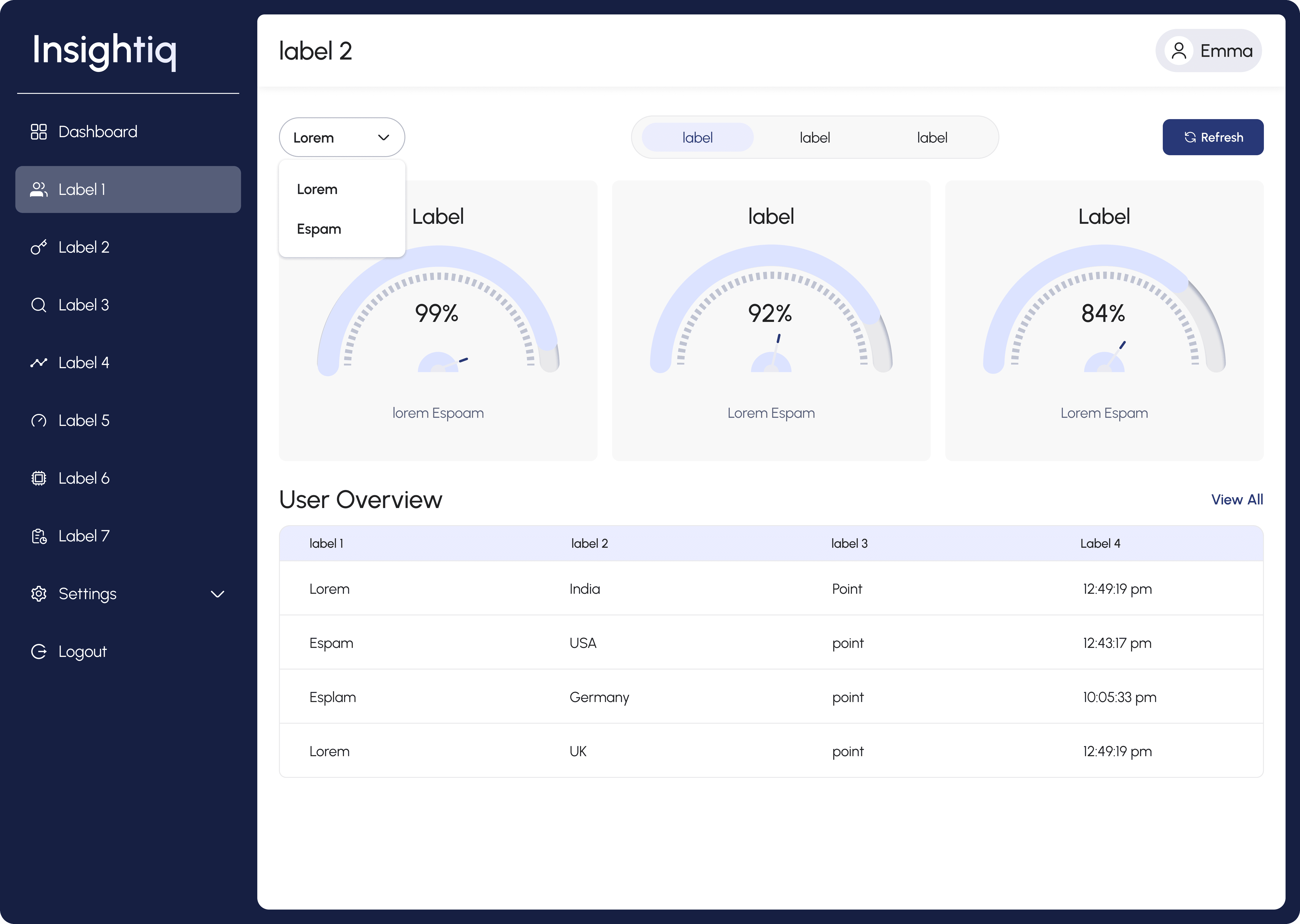Switch to the middle label tab

[815, 137]
